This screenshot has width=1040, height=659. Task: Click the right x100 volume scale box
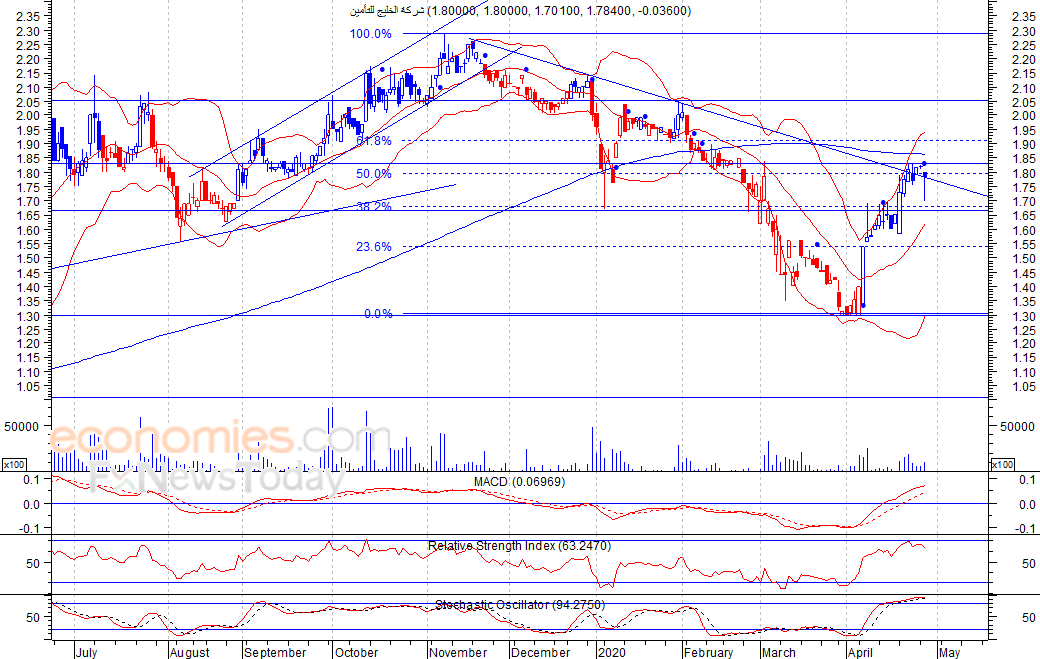[1001, 465]
